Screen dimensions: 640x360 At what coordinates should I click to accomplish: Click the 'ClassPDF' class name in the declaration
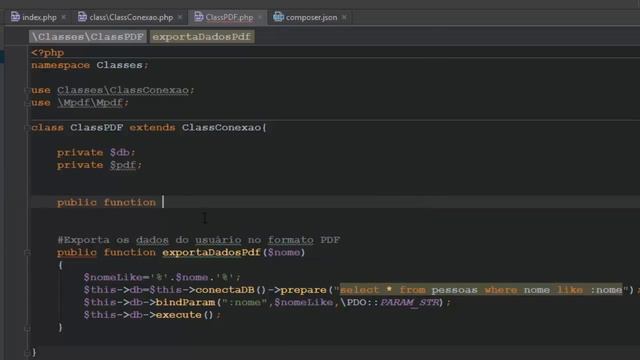point(97,128)
